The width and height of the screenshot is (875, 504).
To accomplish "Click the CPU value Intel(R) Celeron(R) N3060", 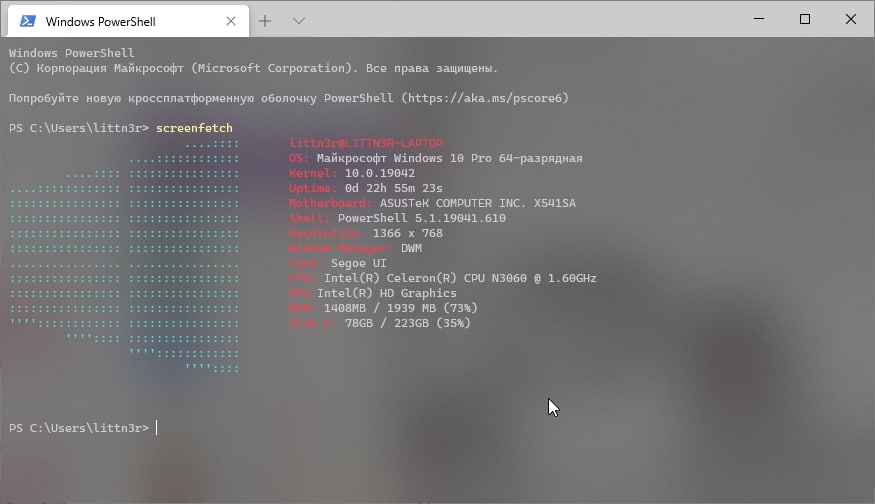I will [x=460, y=278].
